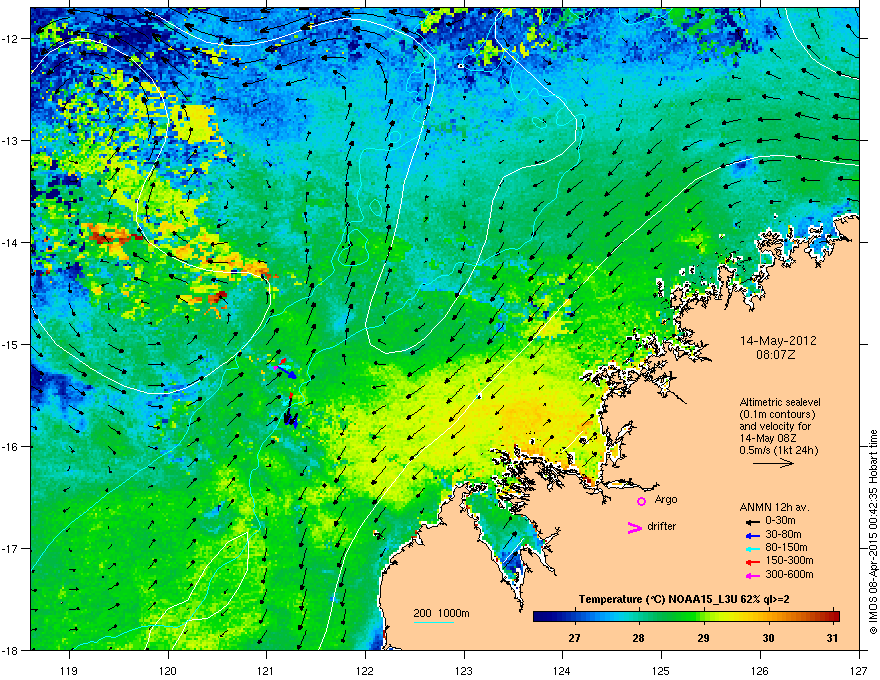
Task: Click the 'drifter' legend label
Action: click(662, 526)
